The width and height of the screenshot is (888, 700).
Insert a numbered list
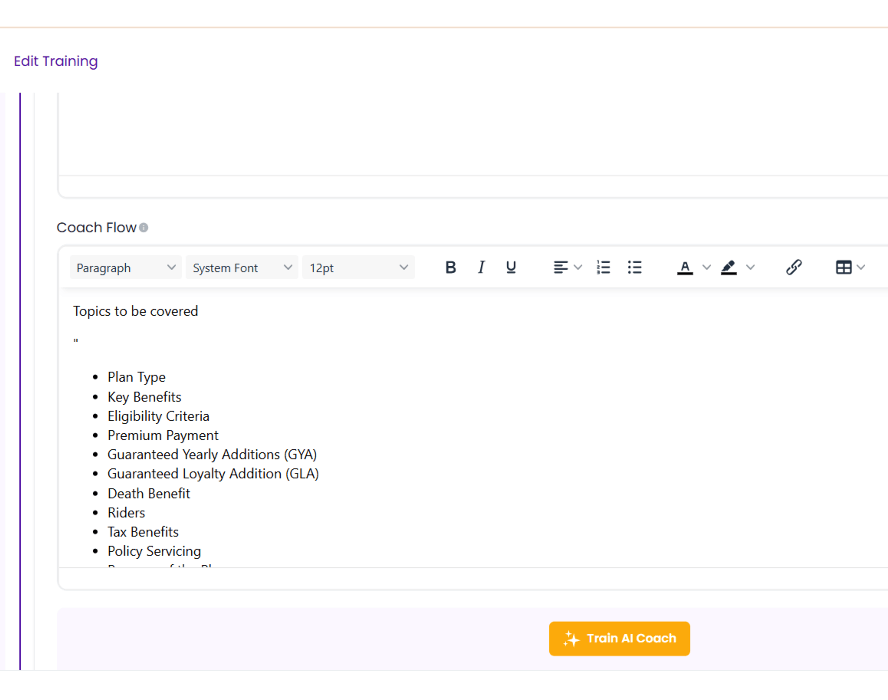[x=603, y=268]
